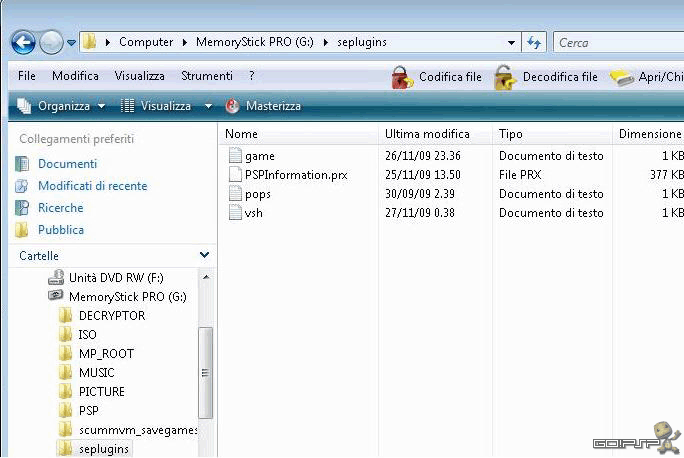The width and height of the screenshot is (684, 458).
Task: Select the game text file icon
Action: 235,155
